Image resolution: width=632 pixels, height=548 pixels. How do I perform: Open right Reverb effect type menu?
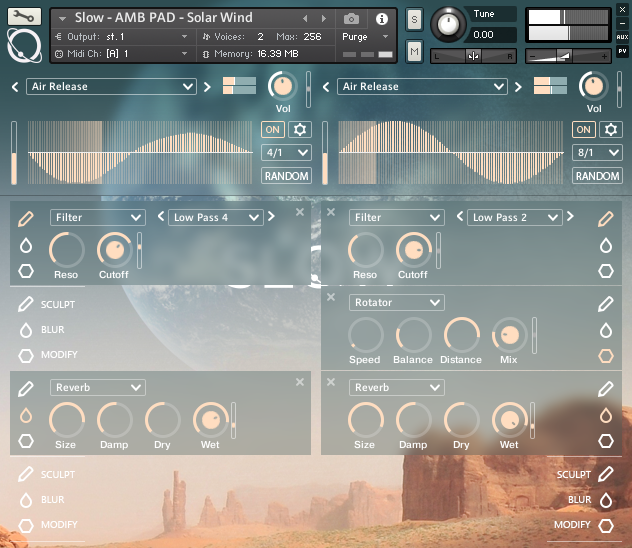[x=397, y=388]
